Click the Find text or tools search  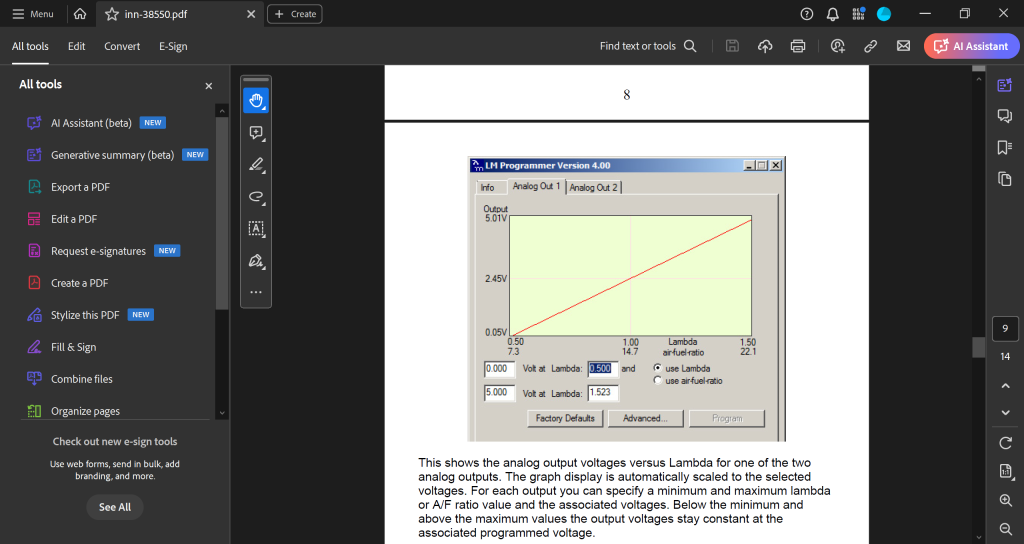pyautogui.click(x=648, y=46)
